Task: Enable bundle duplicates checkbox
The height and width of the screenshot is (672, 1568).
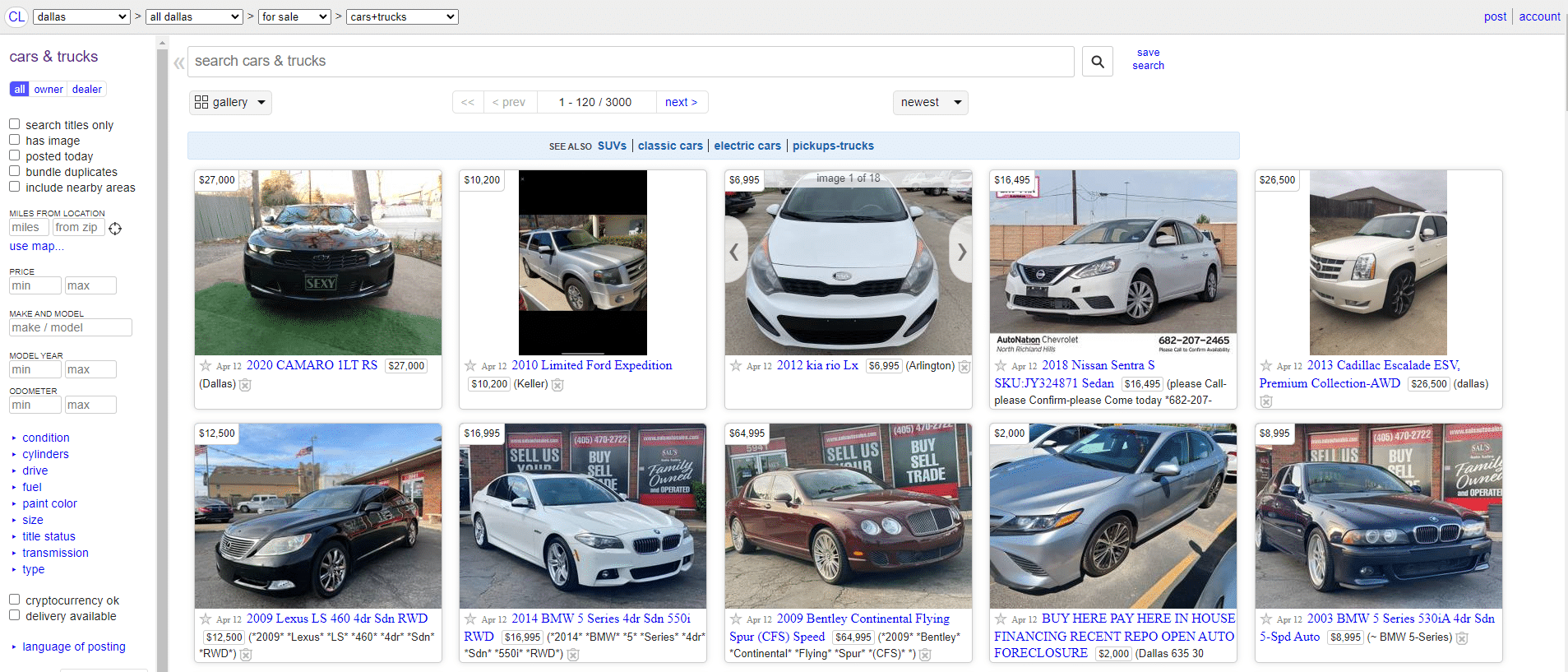Action: (x=14, y=171)
